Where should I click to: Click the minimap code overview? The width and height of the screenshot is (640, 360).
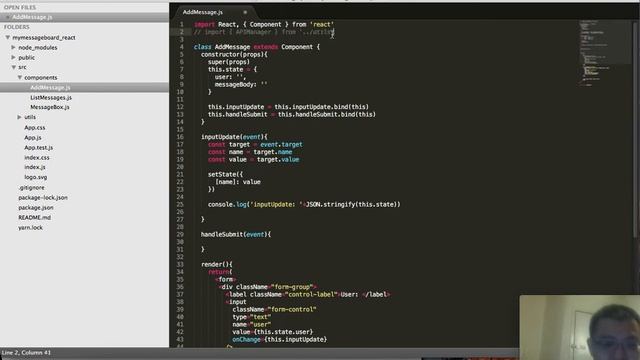604,53
